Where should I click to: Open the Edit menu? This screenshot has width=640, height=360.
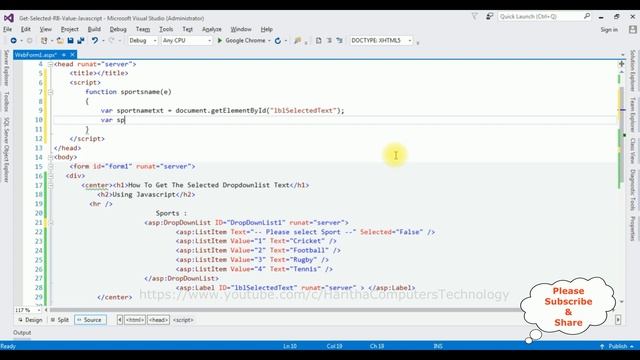tap(26, 29)
